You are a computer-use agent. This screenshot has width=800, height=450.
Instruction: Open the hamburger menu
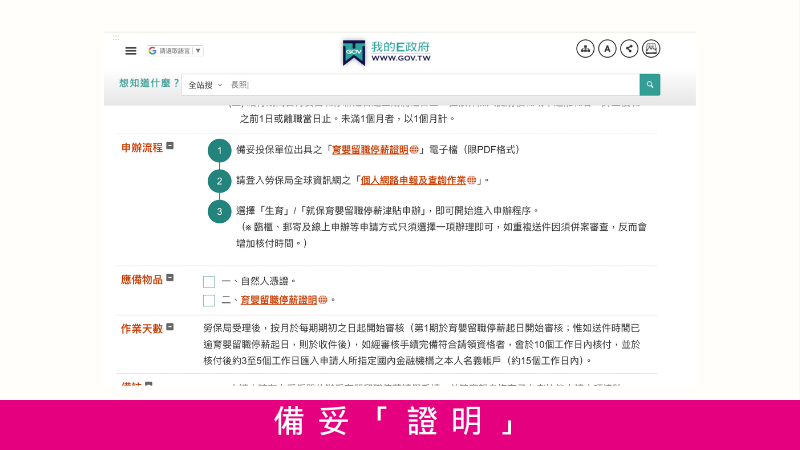click(x=131, y=51)
